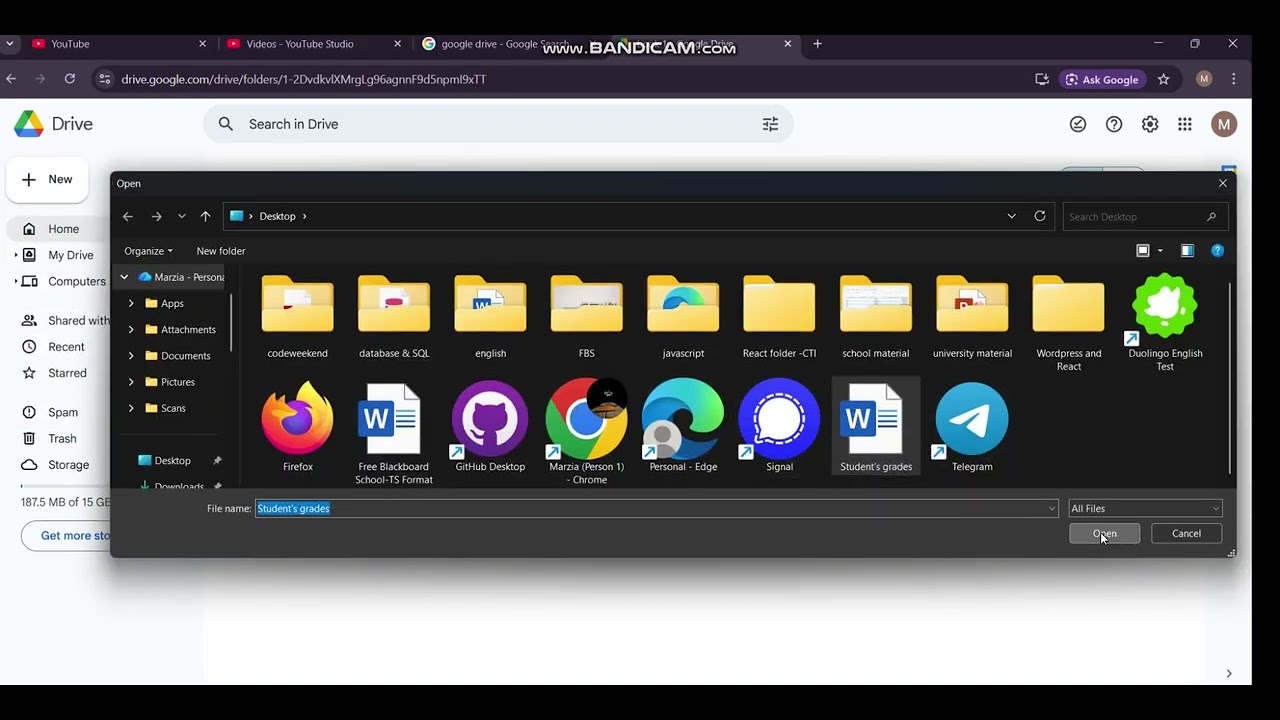Select the Student's grades Word document

[876, 428]
